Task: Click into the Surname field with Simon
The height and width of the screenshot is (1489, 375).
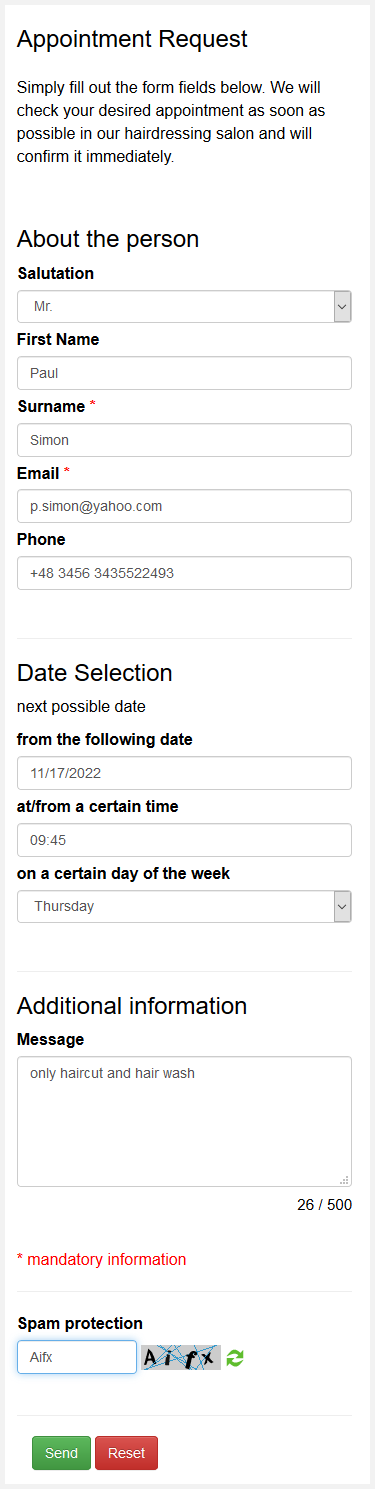Action: [184, 440]
